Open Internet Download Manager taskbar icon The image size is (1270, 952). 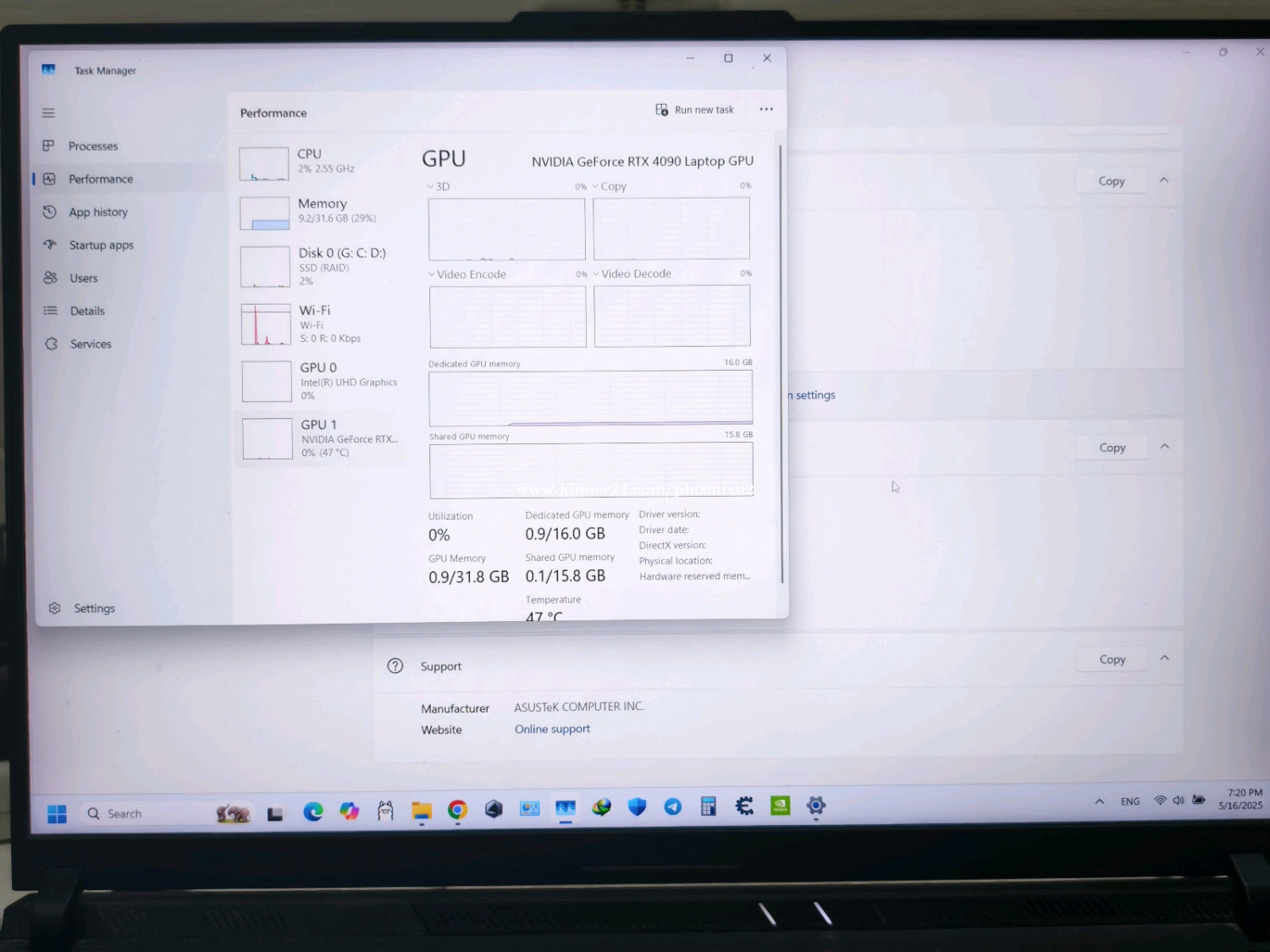point(601,807)
